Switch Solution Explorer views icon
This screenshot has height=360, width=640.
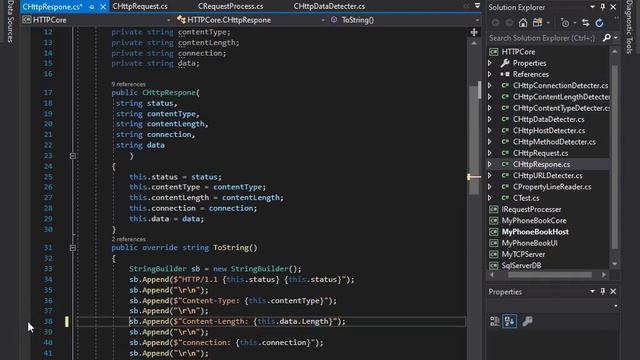point(538,23)
